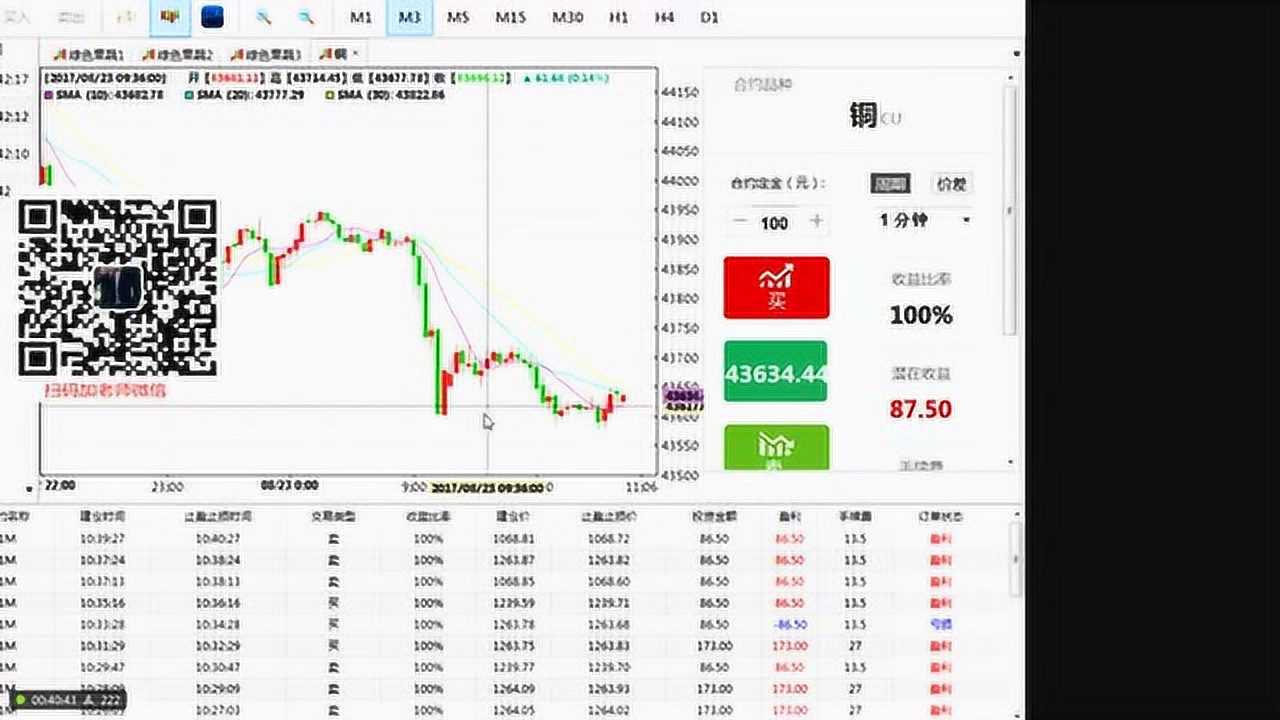Close the 铜 chart tab
The image size is (1280, 720).
coord(356,53)
